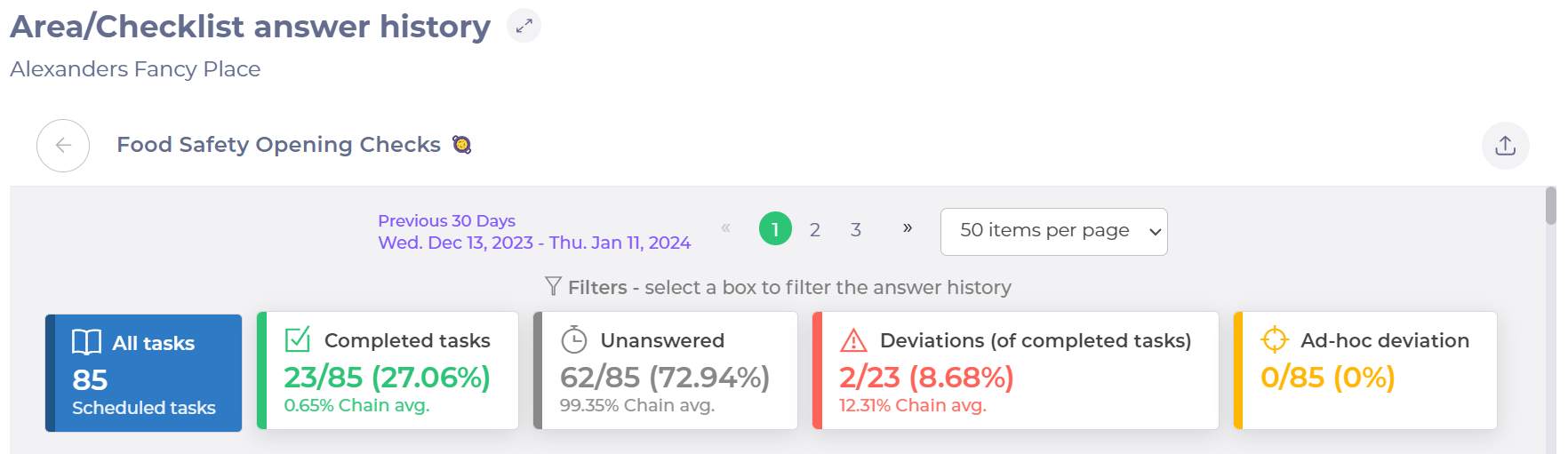Go to page 2

click(x=814, y=230)
